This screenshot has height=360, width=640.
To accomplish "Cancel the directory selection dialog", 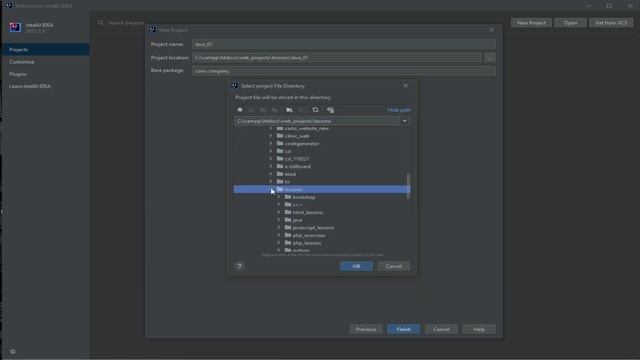I will pos(393,266).
